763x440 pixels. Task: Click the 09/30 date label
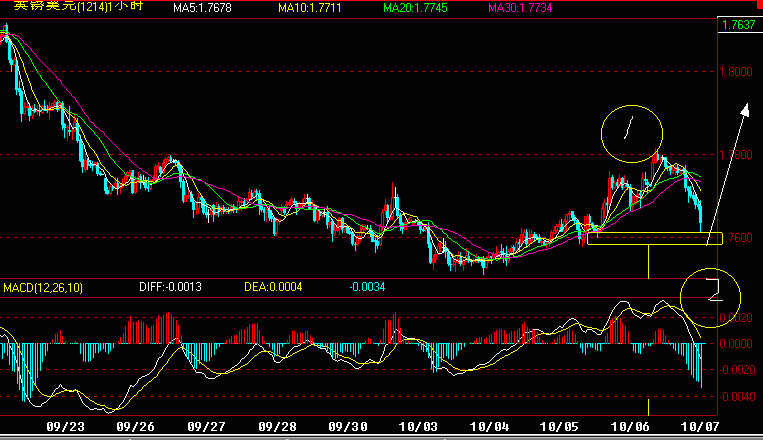pos(348,427)
